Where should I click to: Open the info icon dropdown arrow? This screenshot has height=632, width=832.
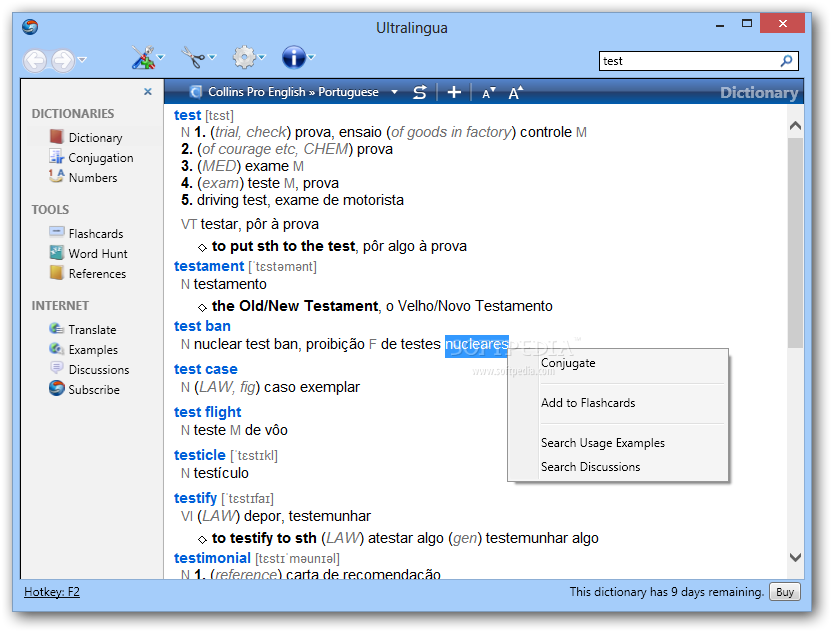pyautogui.click(x=312, y=57)
